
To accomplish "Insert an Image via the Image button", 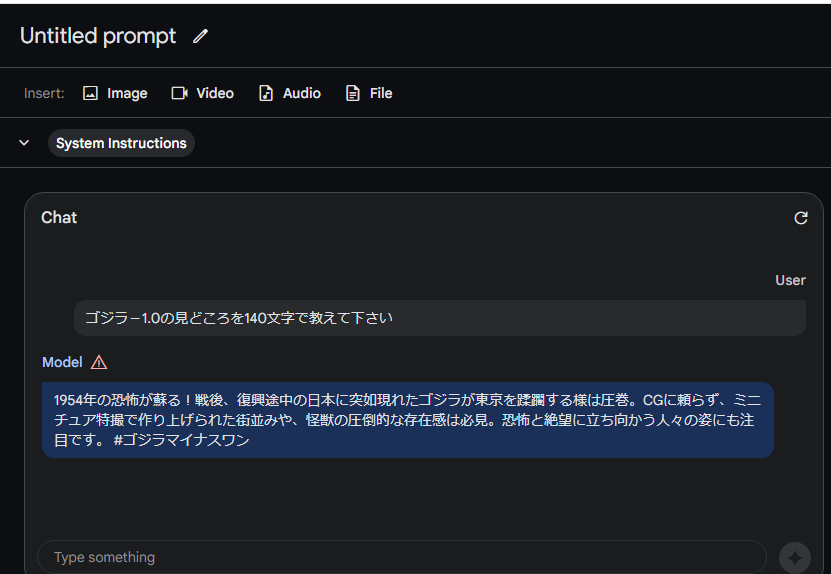I will [x=115, y=93].
